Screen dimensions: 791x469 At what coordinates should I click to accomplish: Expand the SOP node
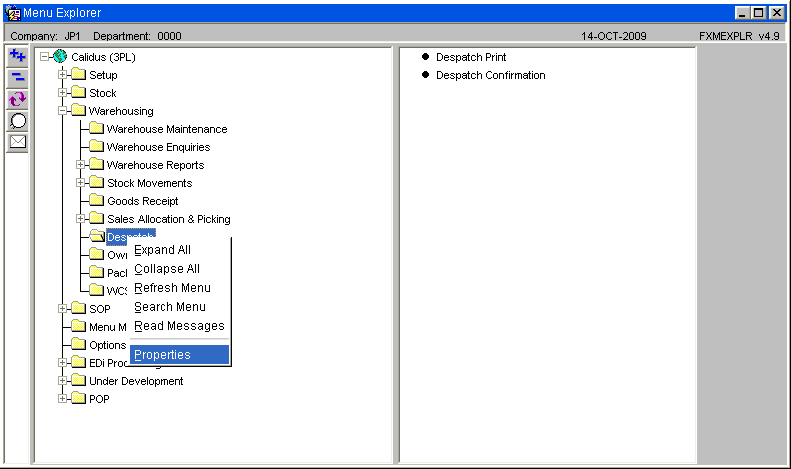click(x=62, y=309)
